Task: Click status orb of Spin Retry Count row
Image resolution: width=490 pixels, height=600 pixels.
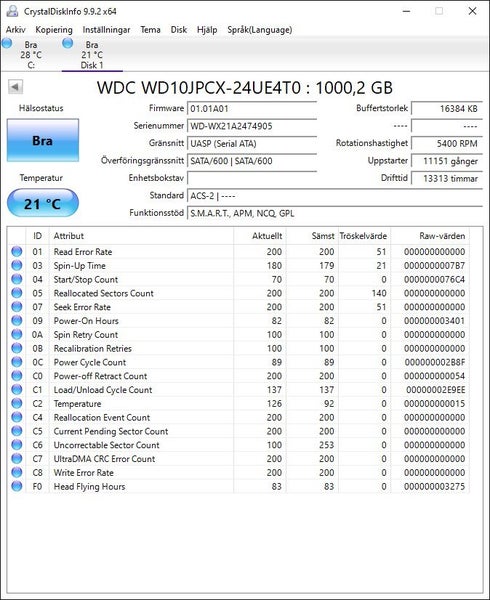Action: pos(17,334)
